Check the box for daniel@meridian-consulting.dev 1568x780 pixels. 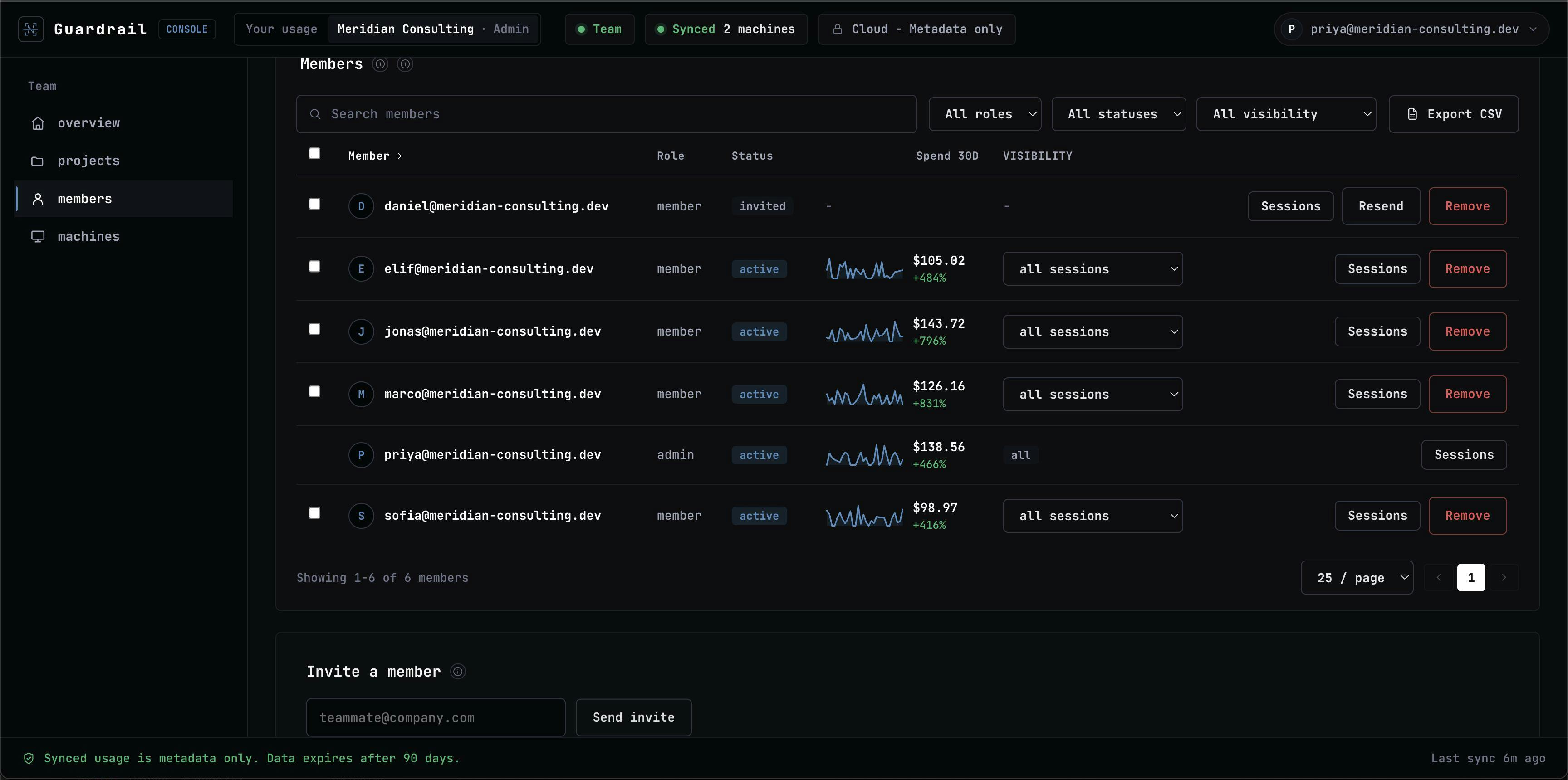314,204
